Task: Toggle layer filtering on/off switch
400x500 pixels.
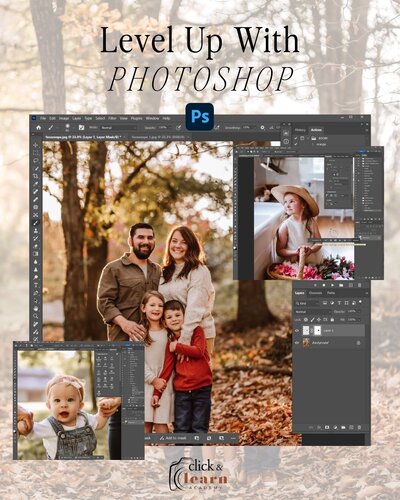Action: pos(361,302)
